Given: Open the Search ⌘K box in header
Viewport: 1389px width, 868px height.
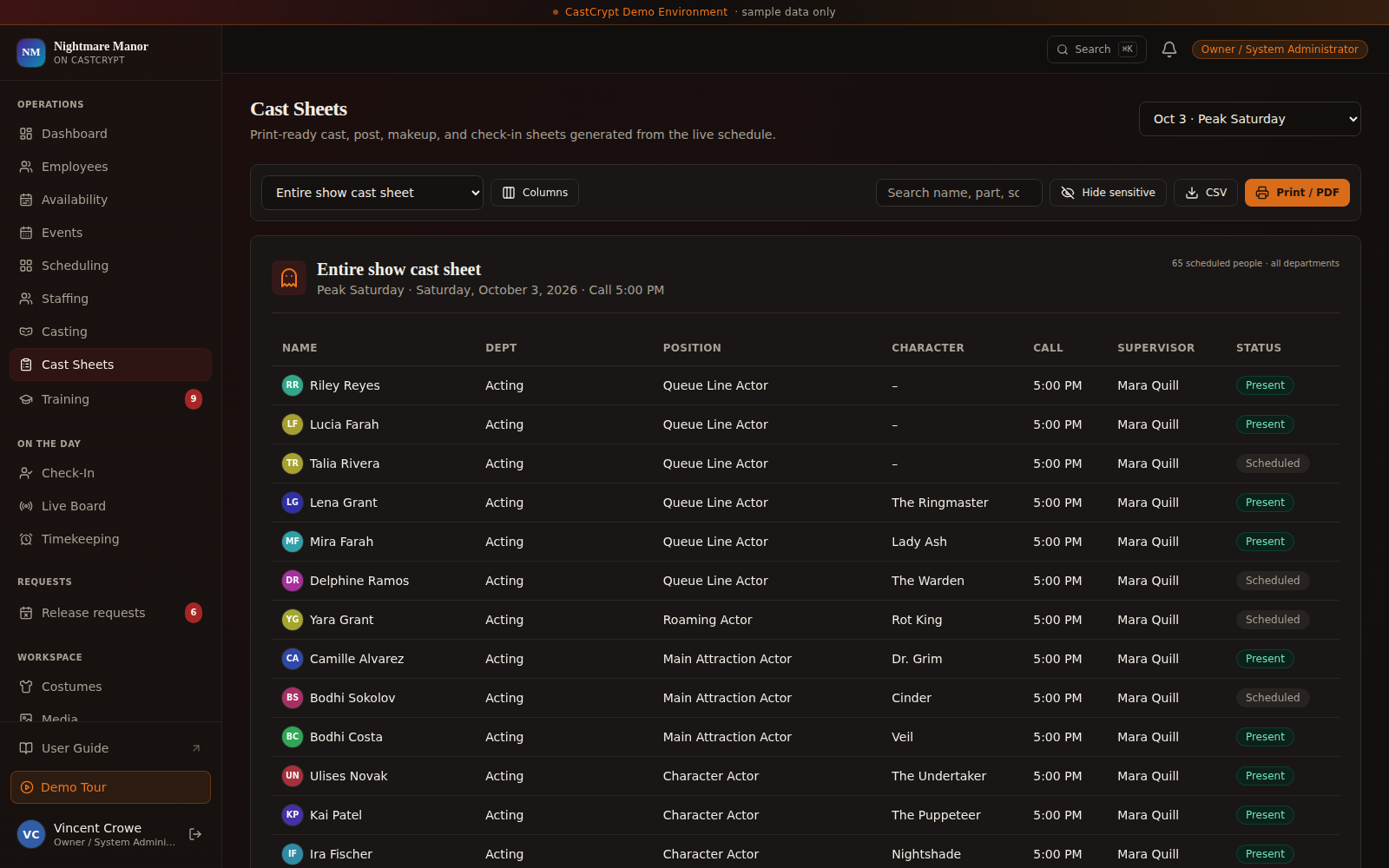Looking at the screenshot, I should tap(1096, 49).
